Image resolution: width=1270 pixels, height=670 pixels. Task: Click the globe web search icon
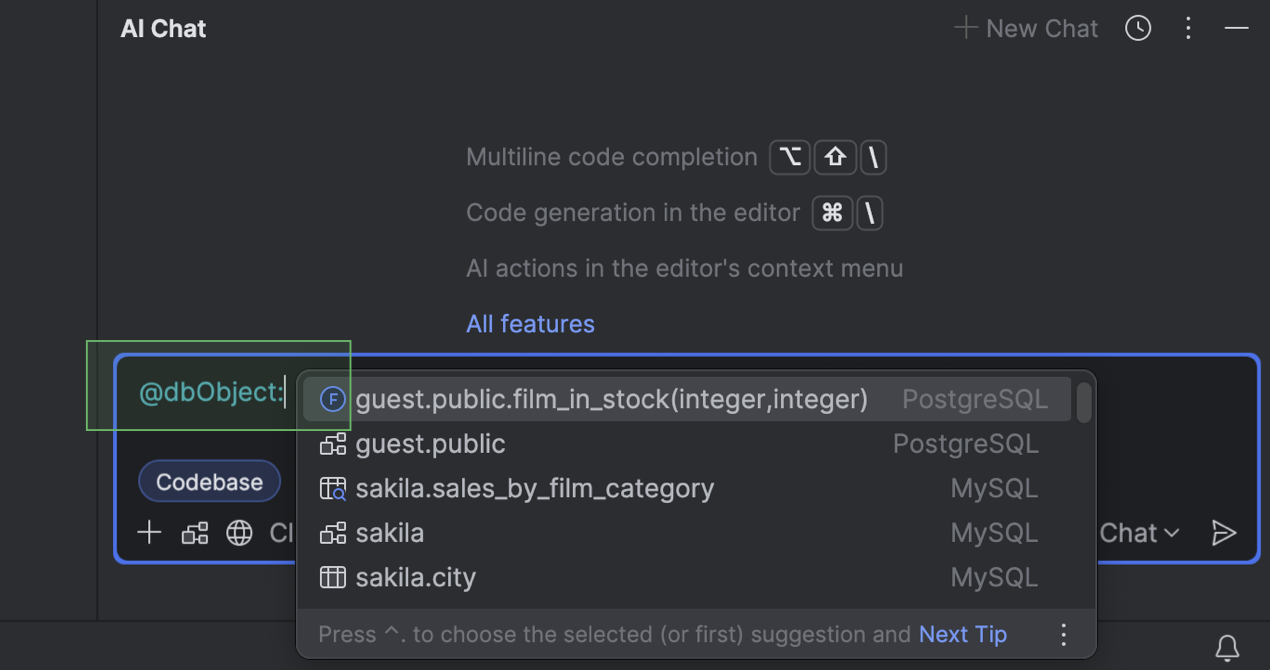[x=240, y=533]
